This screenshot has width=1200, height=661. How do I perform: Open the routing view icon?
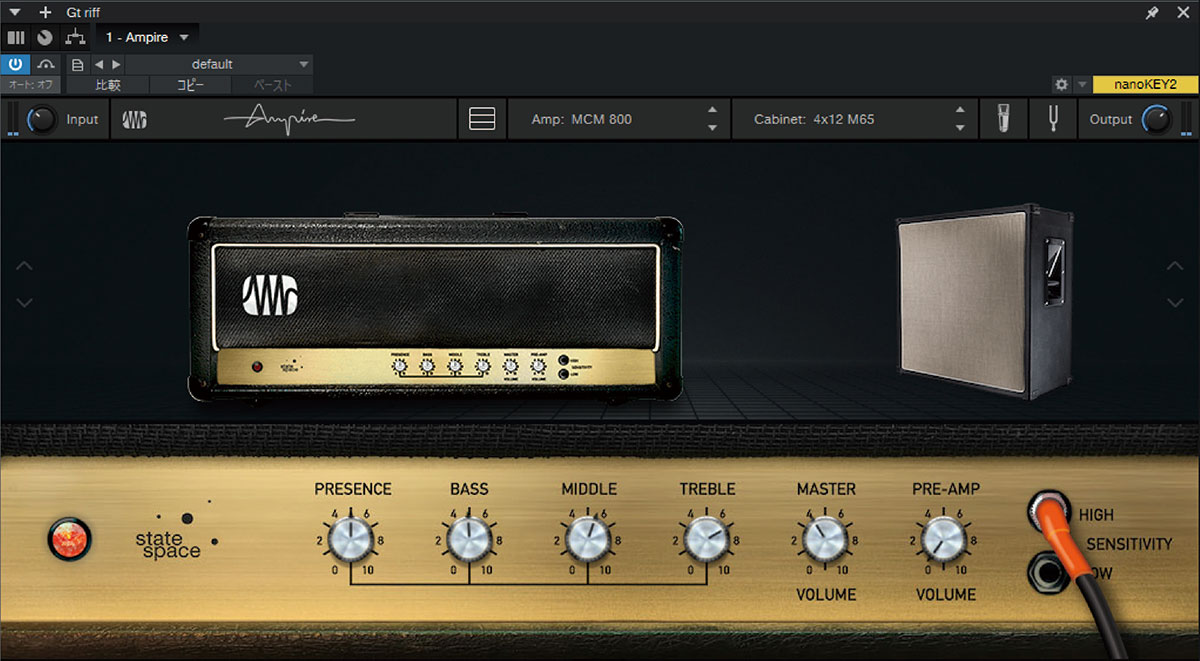point(75,37)
